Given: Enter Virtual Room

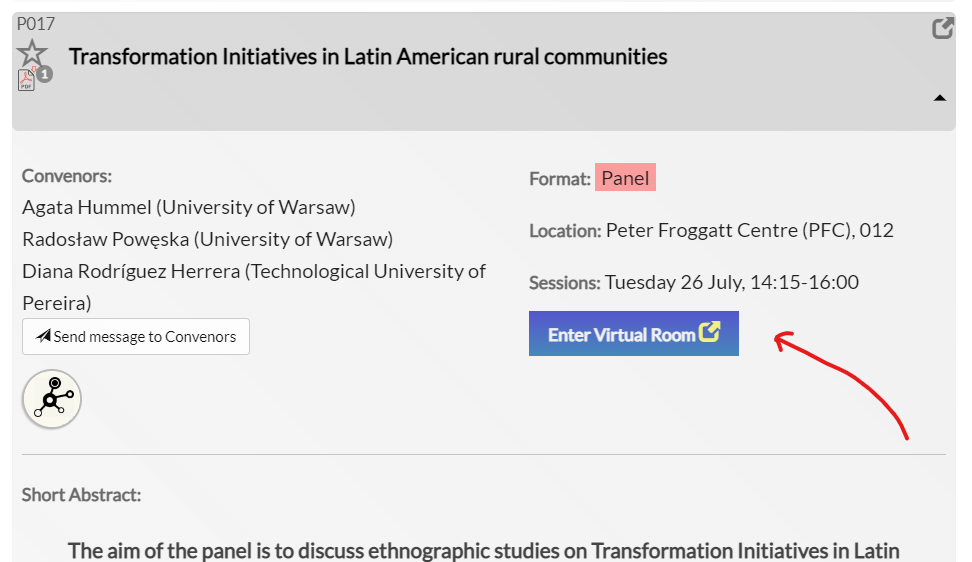Looking at the screenshot, I should click(633, 334).
